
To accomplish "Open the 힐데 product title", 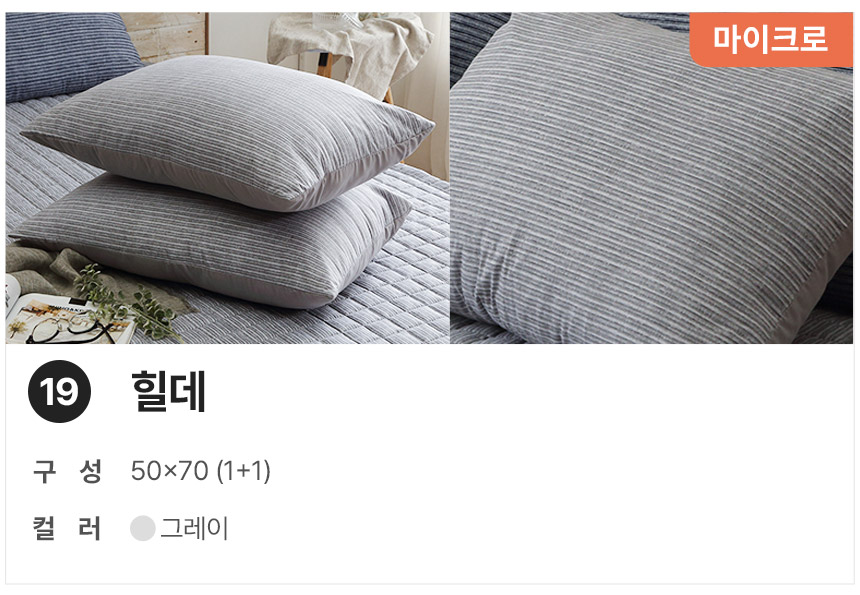I will (x=169, y=391).
